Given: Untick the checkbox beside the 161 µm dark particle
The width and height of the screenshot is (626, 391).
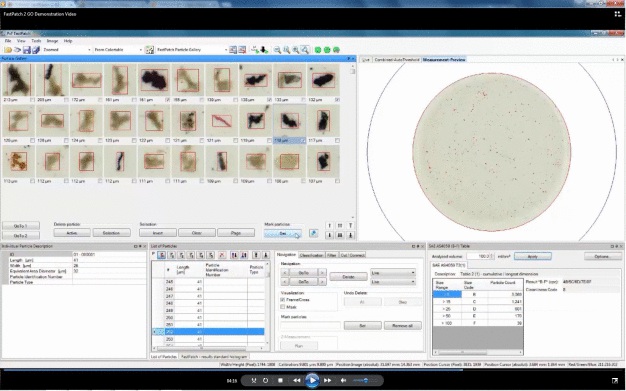Looking at the screenshot, I should [168, 100].
